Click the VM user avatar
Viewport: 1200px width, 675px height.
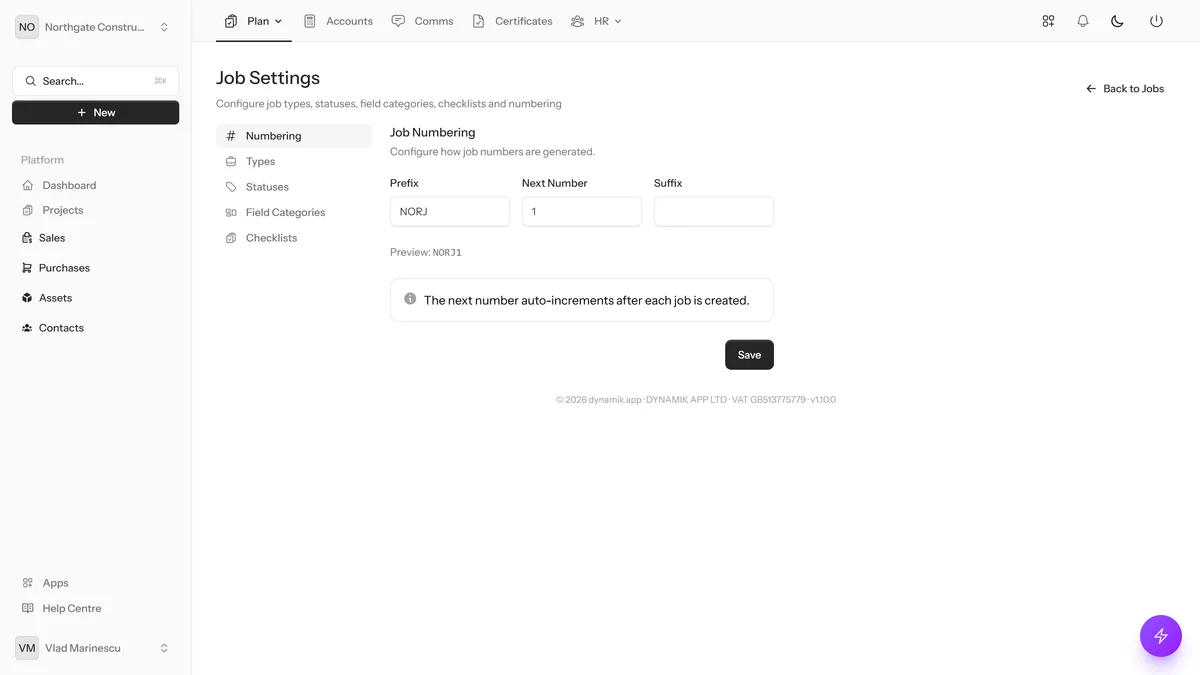tap(27, 648)
